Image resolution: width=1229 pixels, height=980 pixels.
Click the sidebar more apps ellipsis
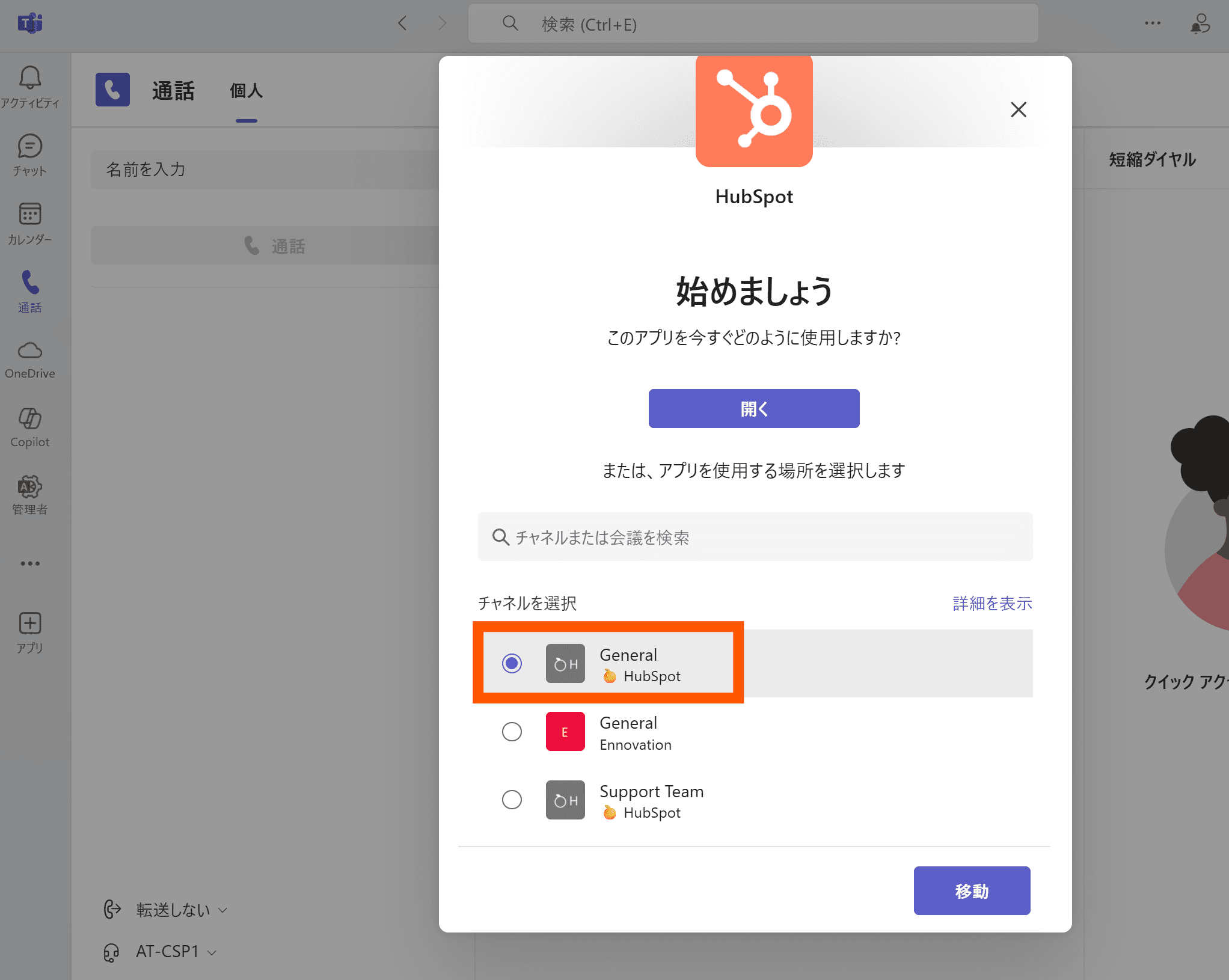coord(30,563)
